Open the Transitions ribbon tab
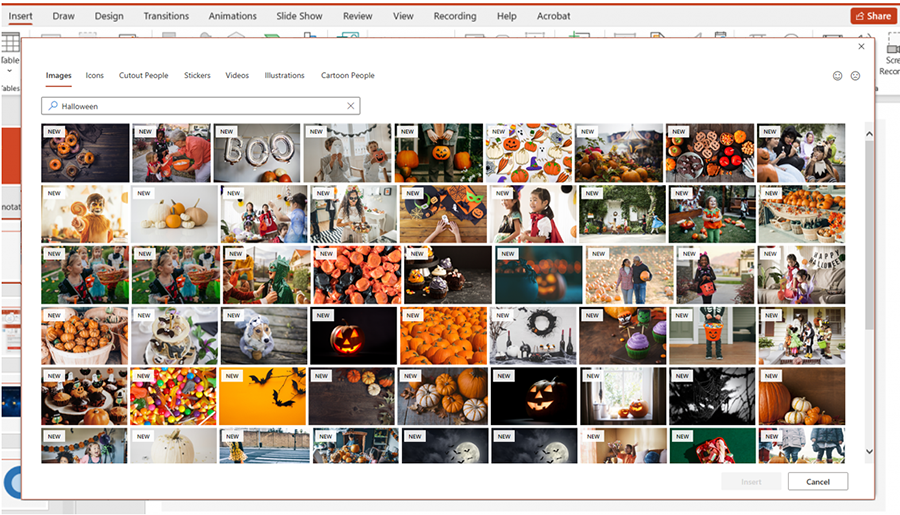The height and width of the screenshot is (515, 900). coord(166,16)
